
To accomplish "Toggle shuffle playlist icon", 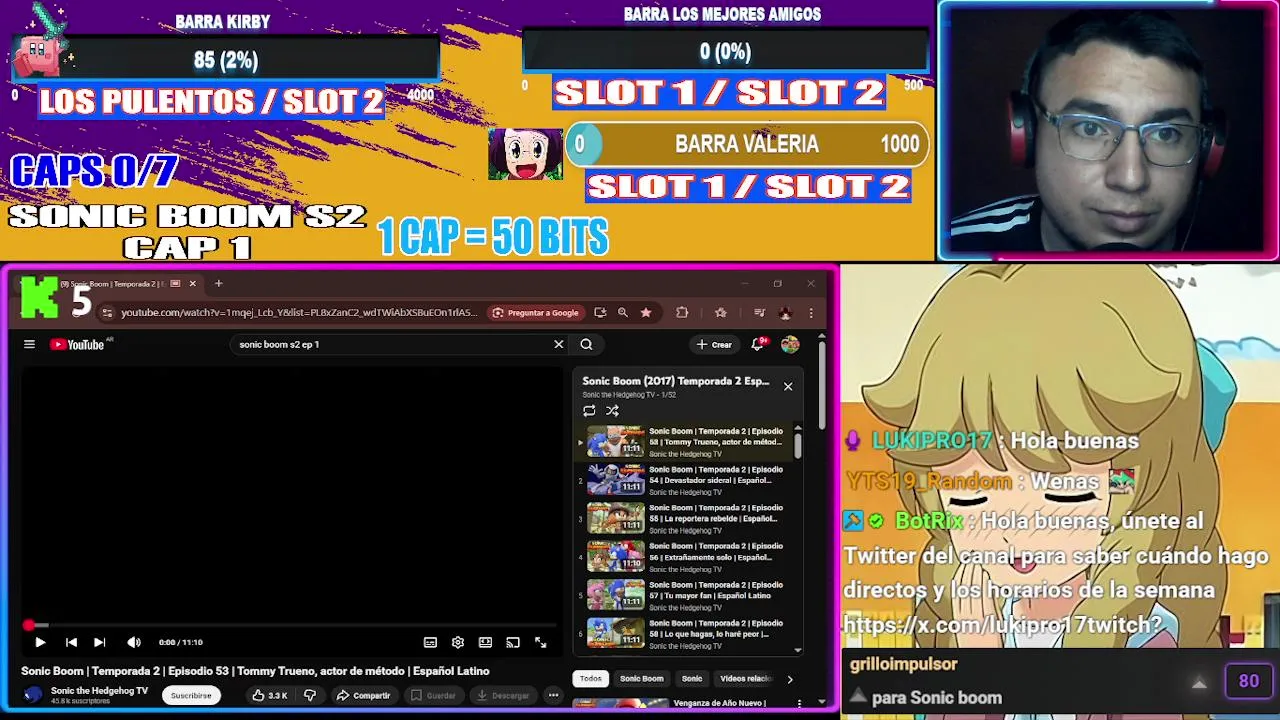I will [x=612, y=411].
